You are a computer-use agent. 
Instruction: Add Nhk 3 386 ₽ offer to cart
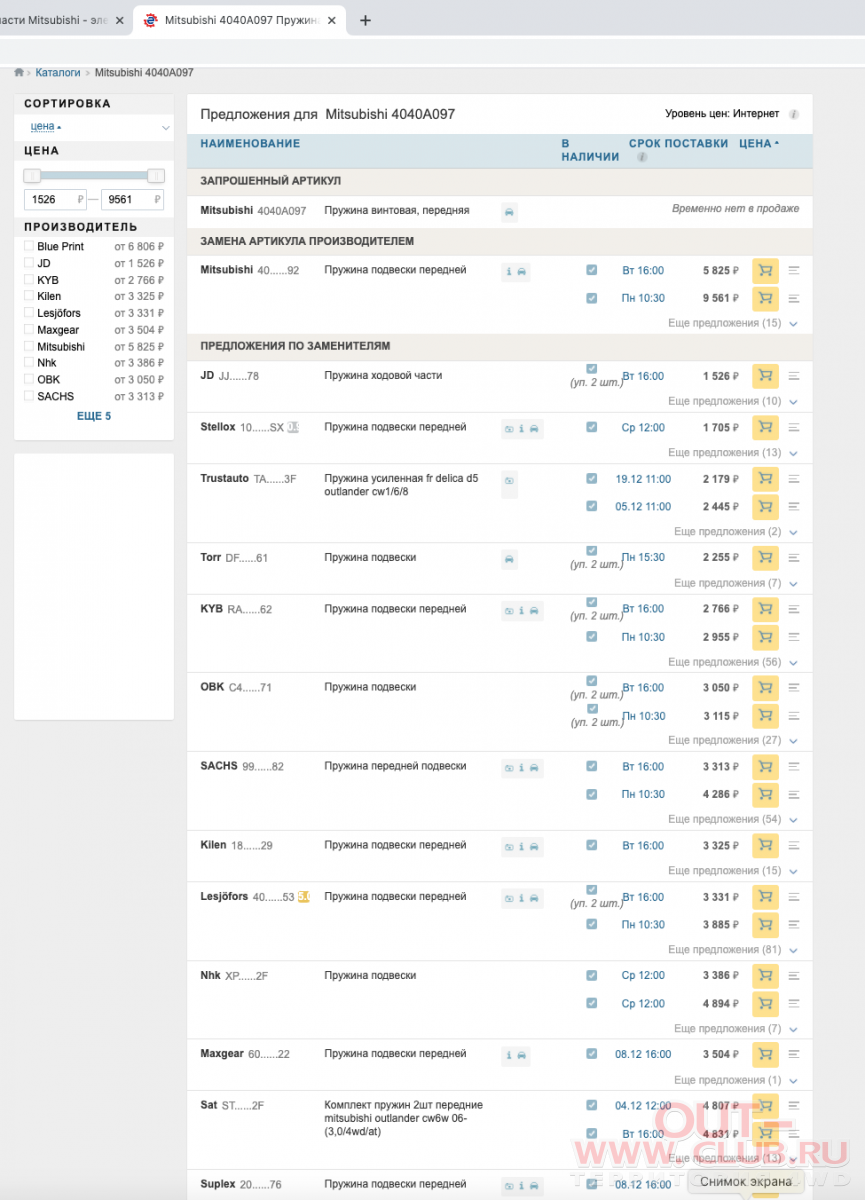[x=765, y=975]
